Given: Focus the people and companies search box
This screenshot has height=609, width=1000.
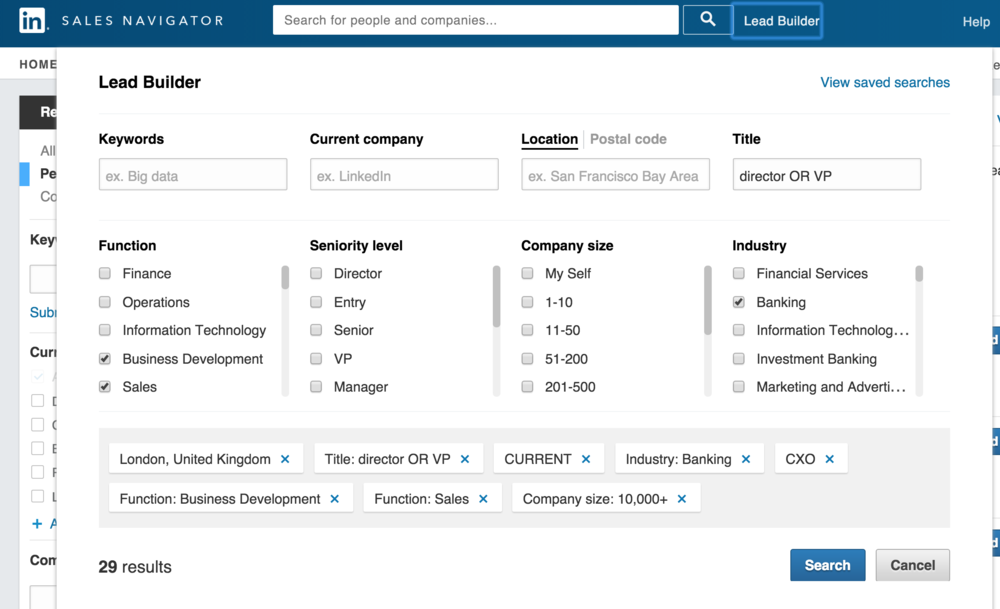Looking at the screenshot, I should tap(476, 20).
